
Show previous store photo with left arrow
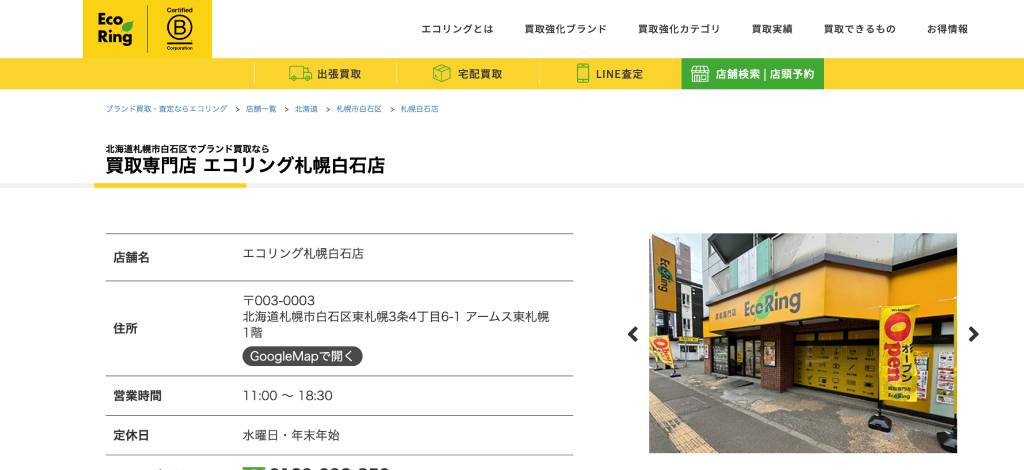[x=633, y=334]
